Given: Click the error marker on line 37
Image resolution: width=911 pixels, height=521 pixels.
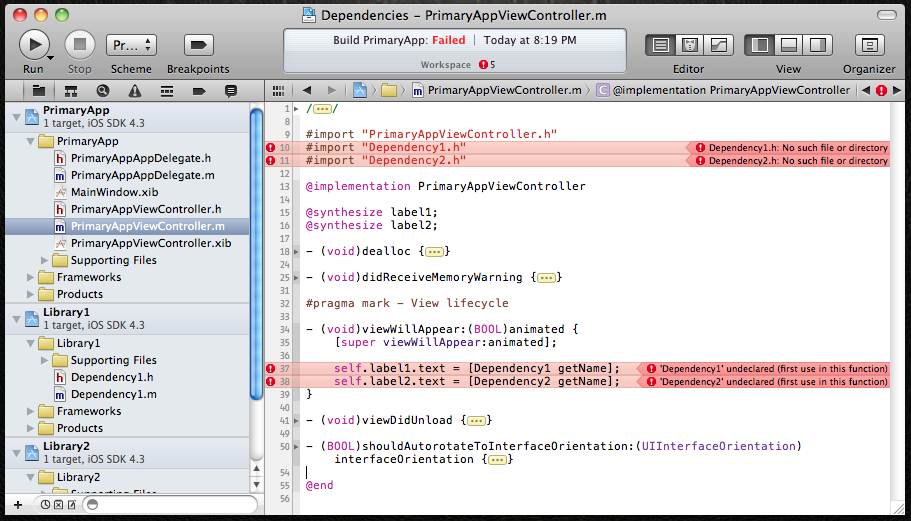Looking at the screenshot, I should (270, 368).
